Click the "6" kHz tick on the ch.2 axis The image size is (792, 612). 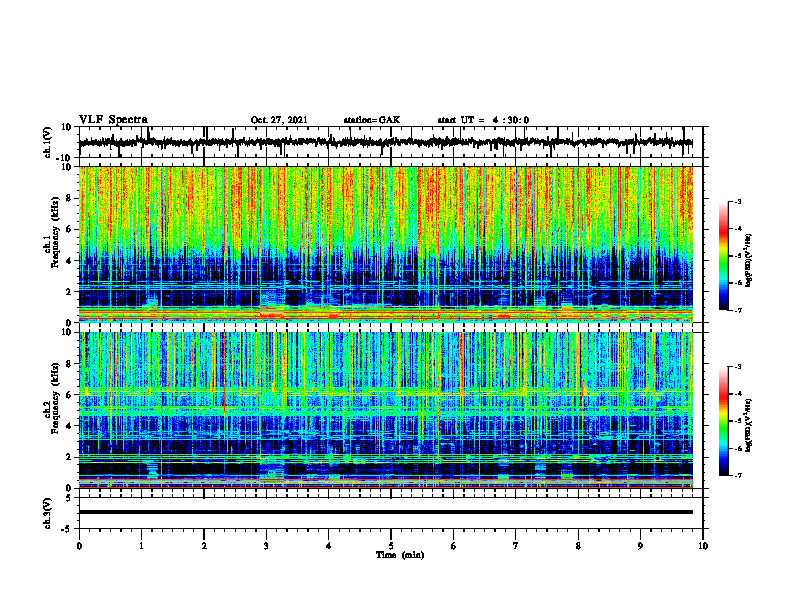tap(69, 395)
